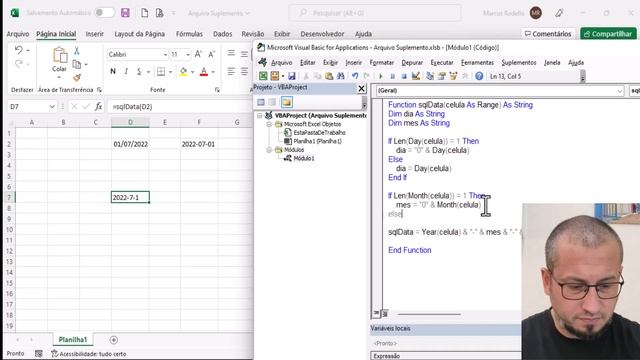Screen dimensions: 640x360
Task: Toggle underline S in the Excel ribbon
Action: [139, 71]
